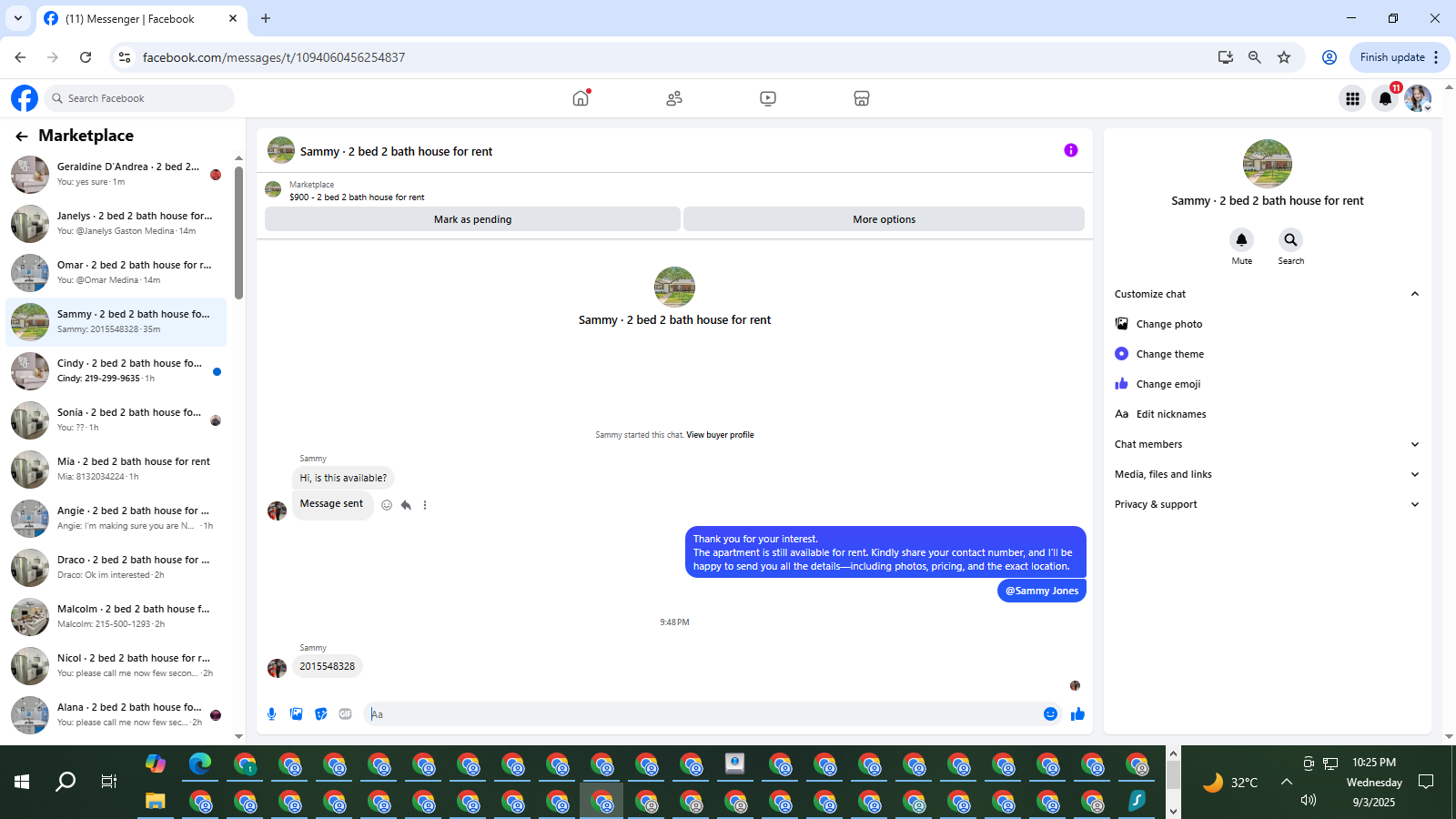The height and width of the screenshot is (819, 1456).
Task: Click Change emoji option
Action: [1267, 384]
